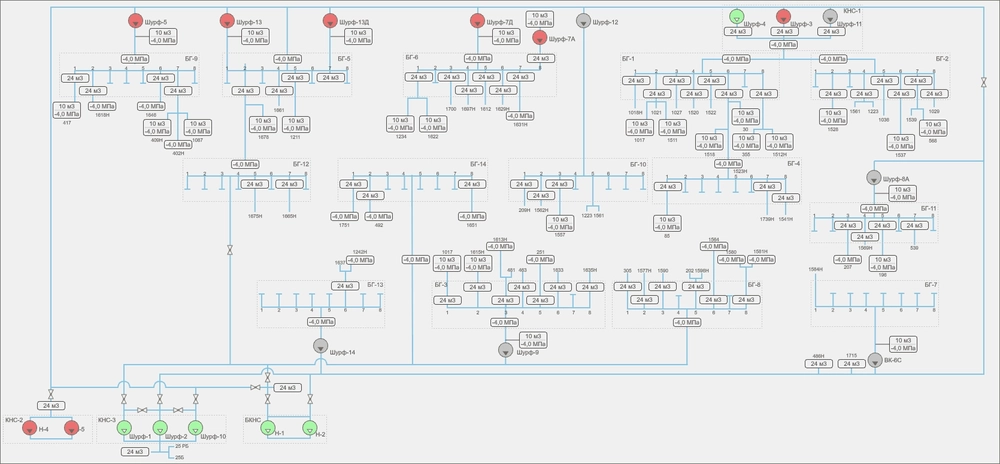Click the ВК-6С pump symbol

[875, 360]
